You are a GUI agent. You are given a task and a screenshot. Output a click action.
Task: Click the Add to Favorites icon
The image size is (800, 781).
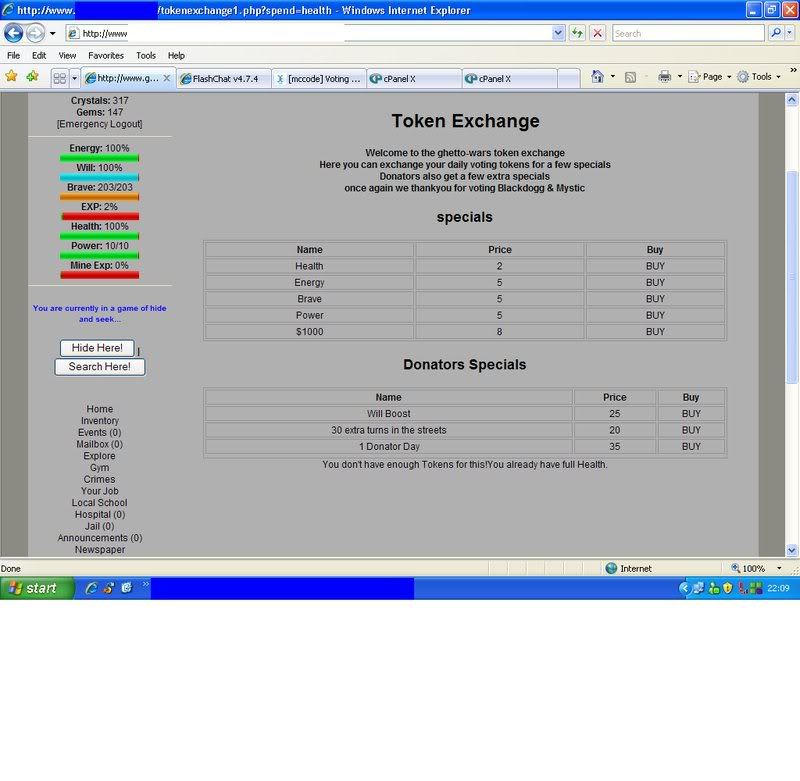pyautogui.click(x=32, y=76)
